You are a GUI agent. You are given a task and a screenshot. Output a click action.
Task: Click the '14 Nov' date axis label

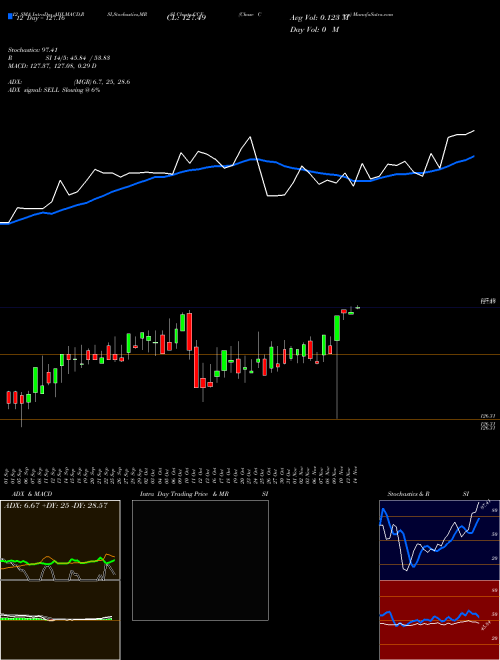coord(357,475)
